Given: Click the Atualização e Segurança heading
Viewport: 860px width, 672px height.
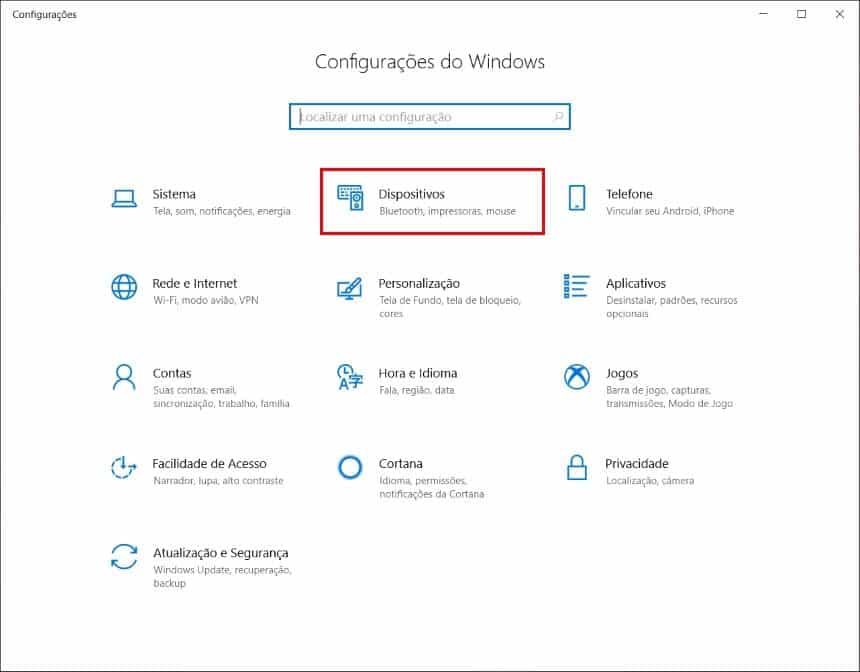Looking at the screenshot, I should pos(220,553).
